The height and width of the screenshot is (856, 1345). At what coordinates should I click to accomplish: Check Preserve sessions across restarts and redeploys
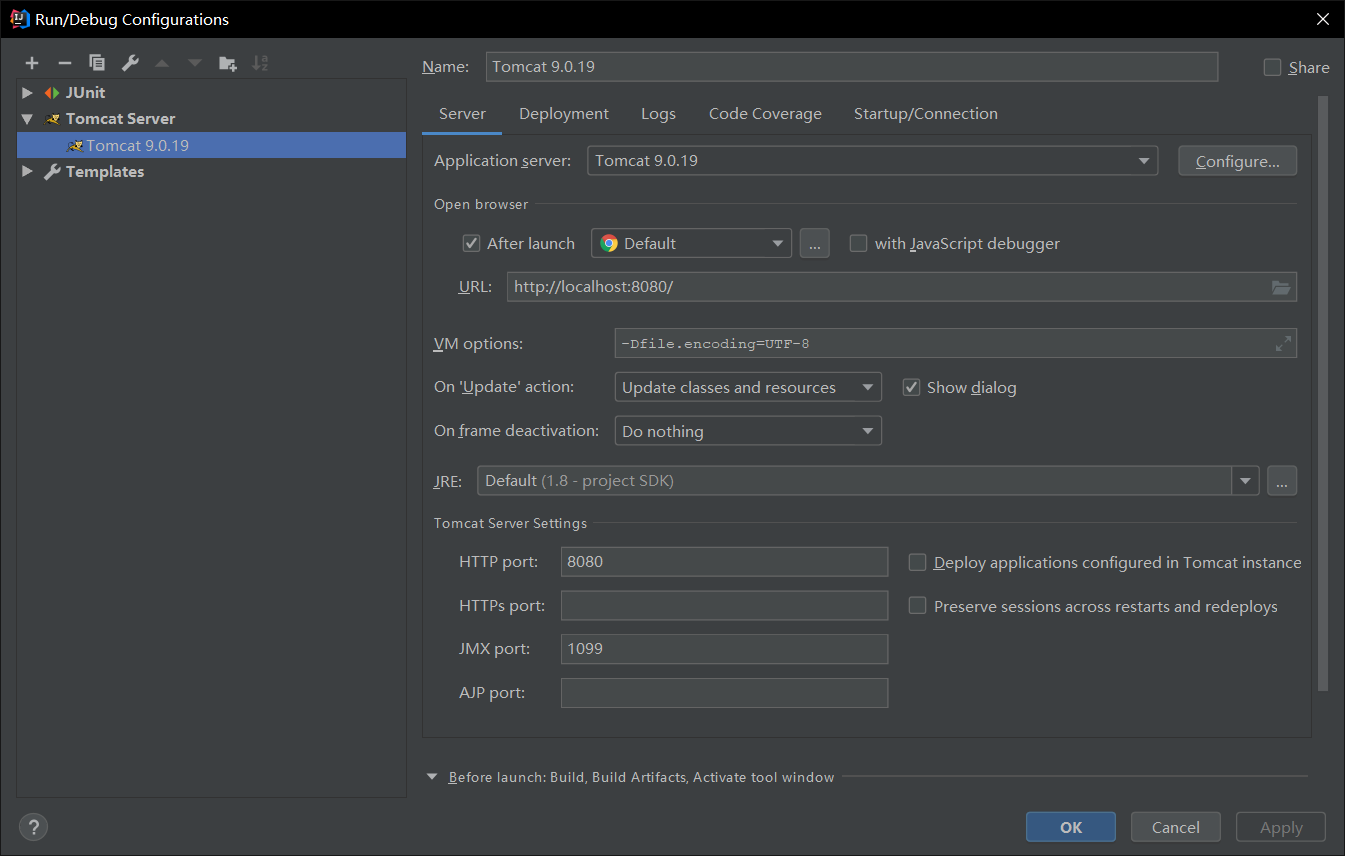(917, 606)
